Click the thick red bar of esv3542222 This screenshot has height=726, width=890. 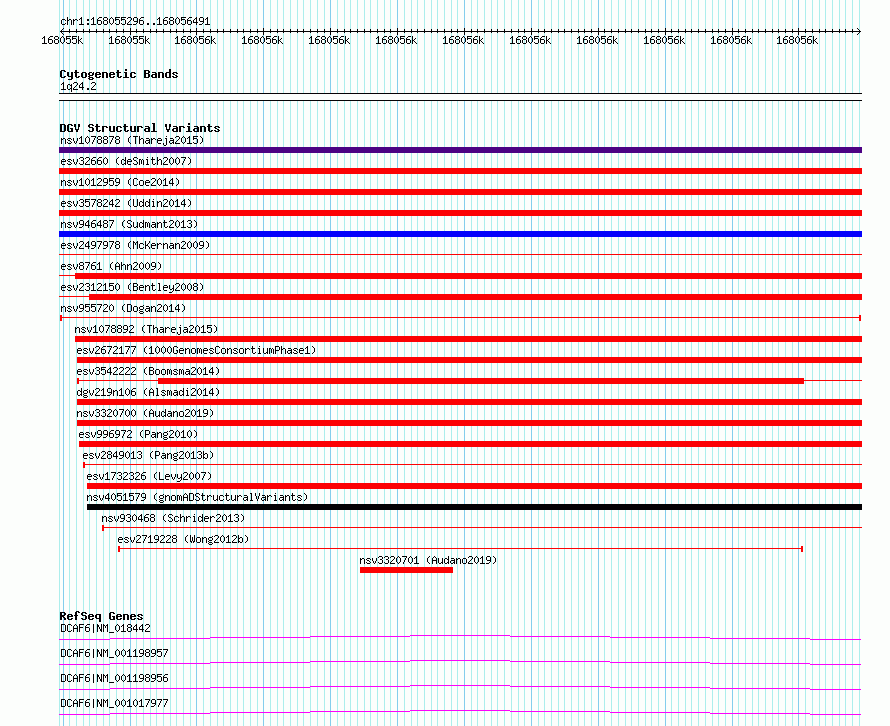tap(481, 381)
